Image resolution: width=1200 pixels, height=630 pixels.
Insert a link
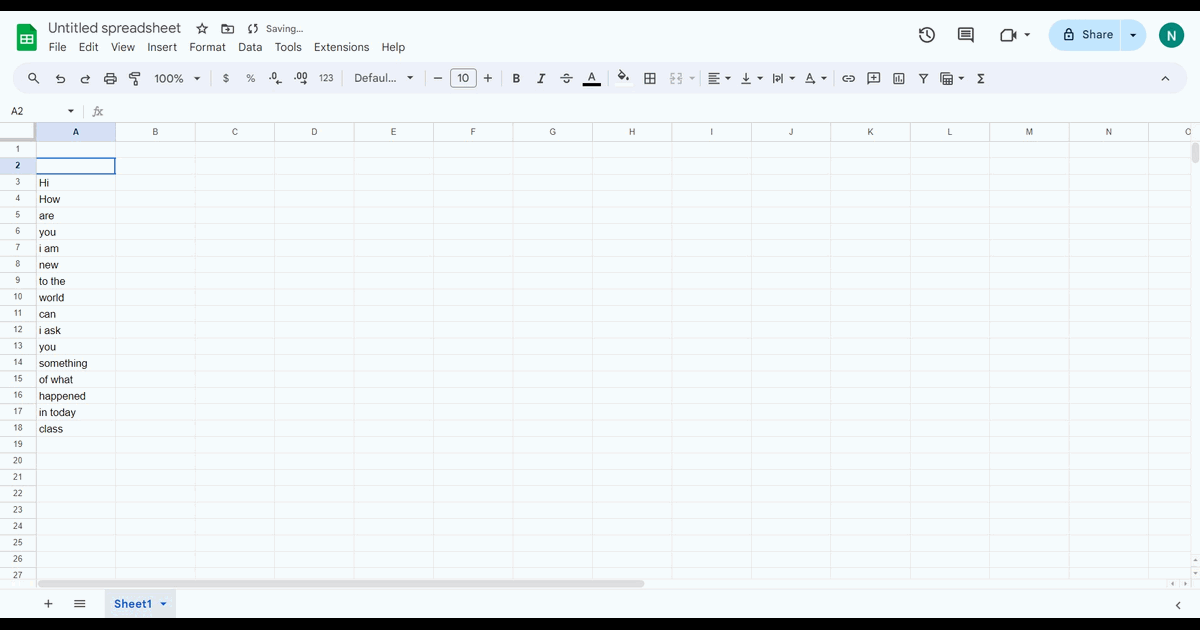pos(848,78)
